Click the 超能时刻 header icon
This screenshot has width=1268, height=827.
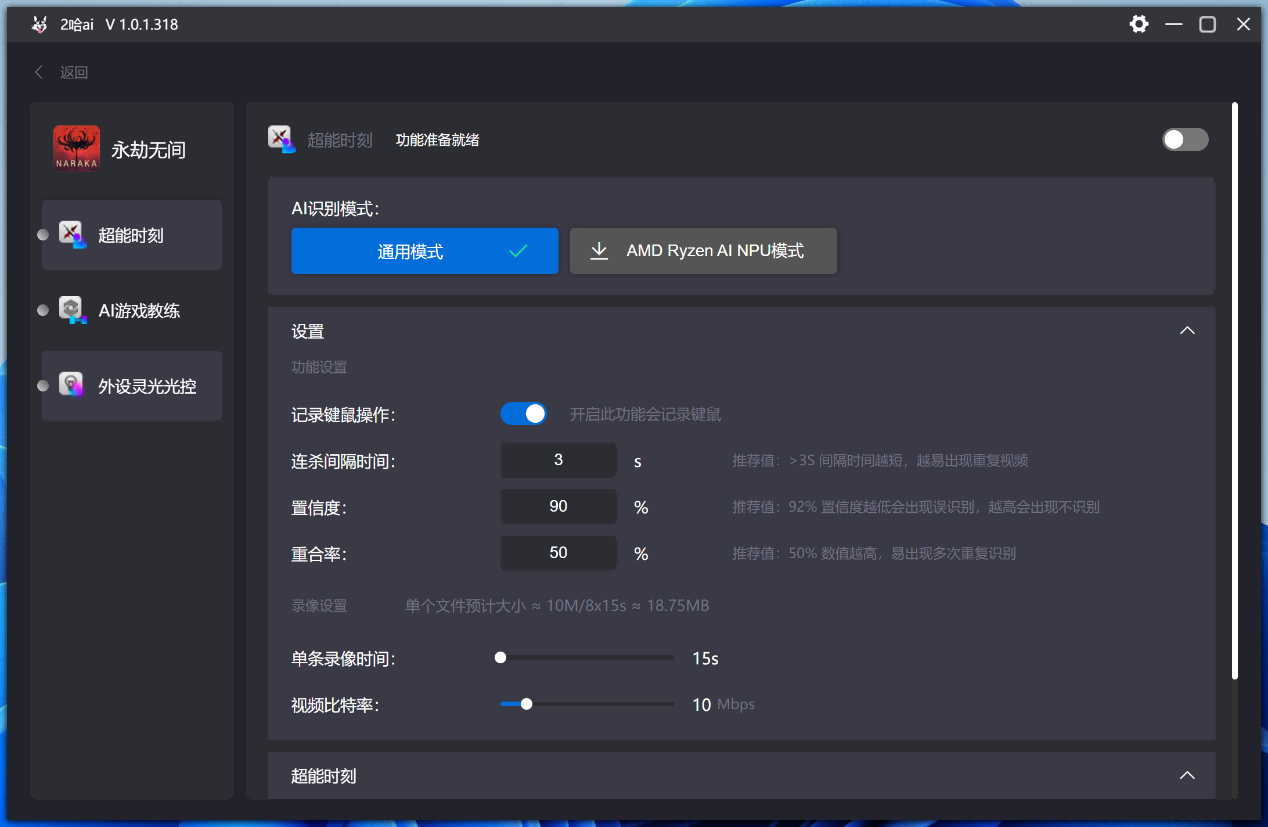[x=282, y=139]
